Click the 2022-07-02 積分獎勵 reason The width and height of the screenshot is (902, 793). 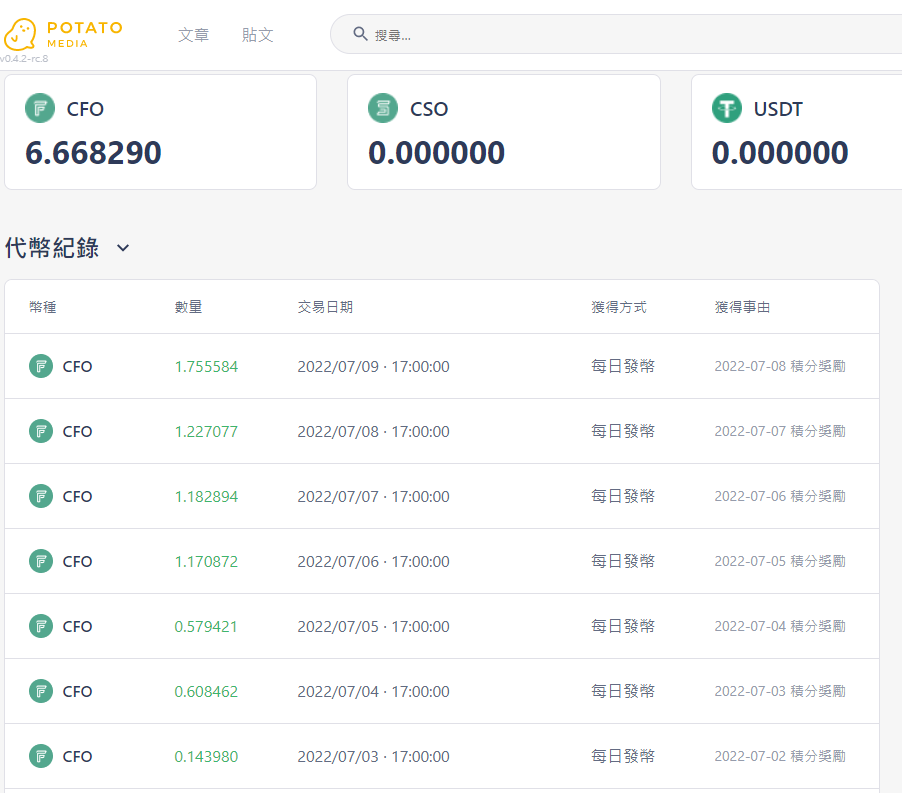[780, 756]
